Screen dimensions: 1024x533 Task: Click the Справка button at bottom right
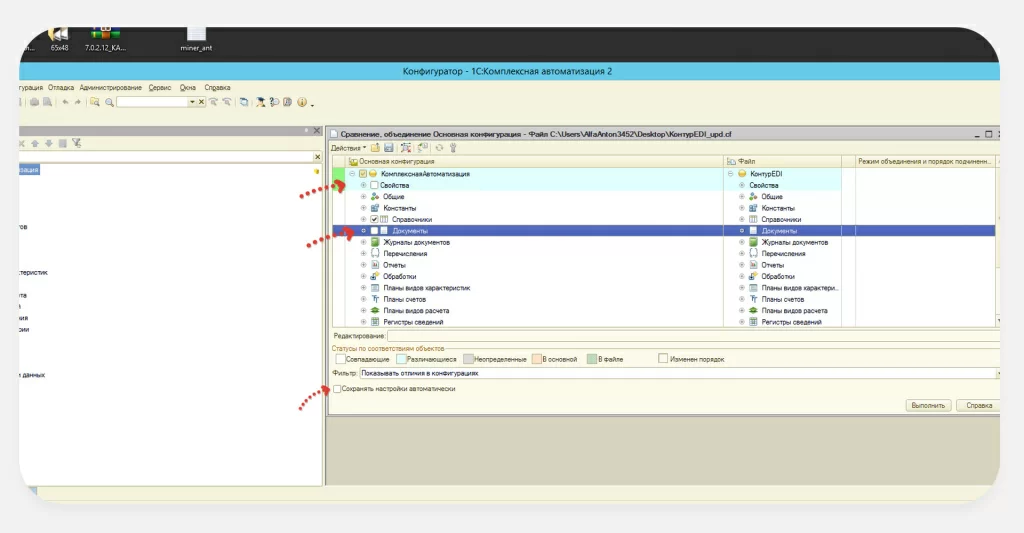tap(977, 406)
